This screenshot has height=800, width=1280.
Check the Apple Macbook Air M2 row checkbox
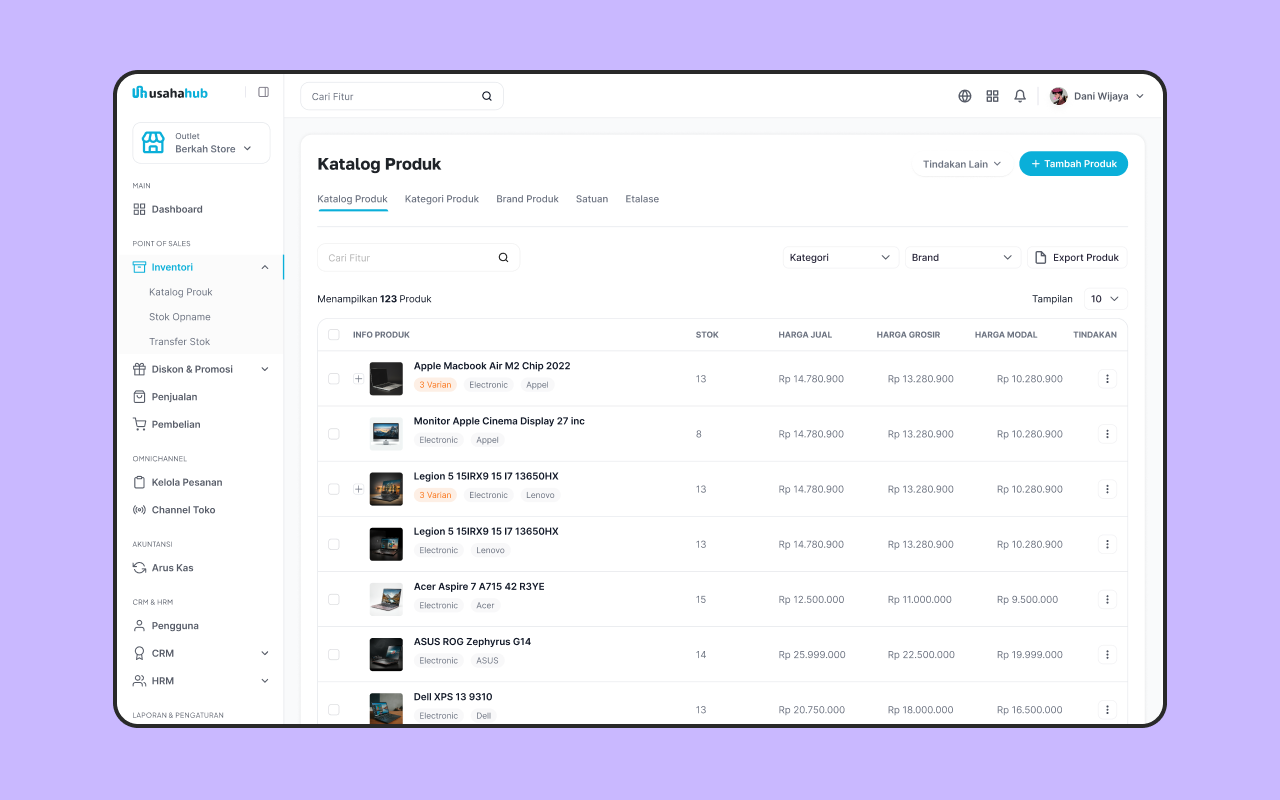[x=334, y=379]
